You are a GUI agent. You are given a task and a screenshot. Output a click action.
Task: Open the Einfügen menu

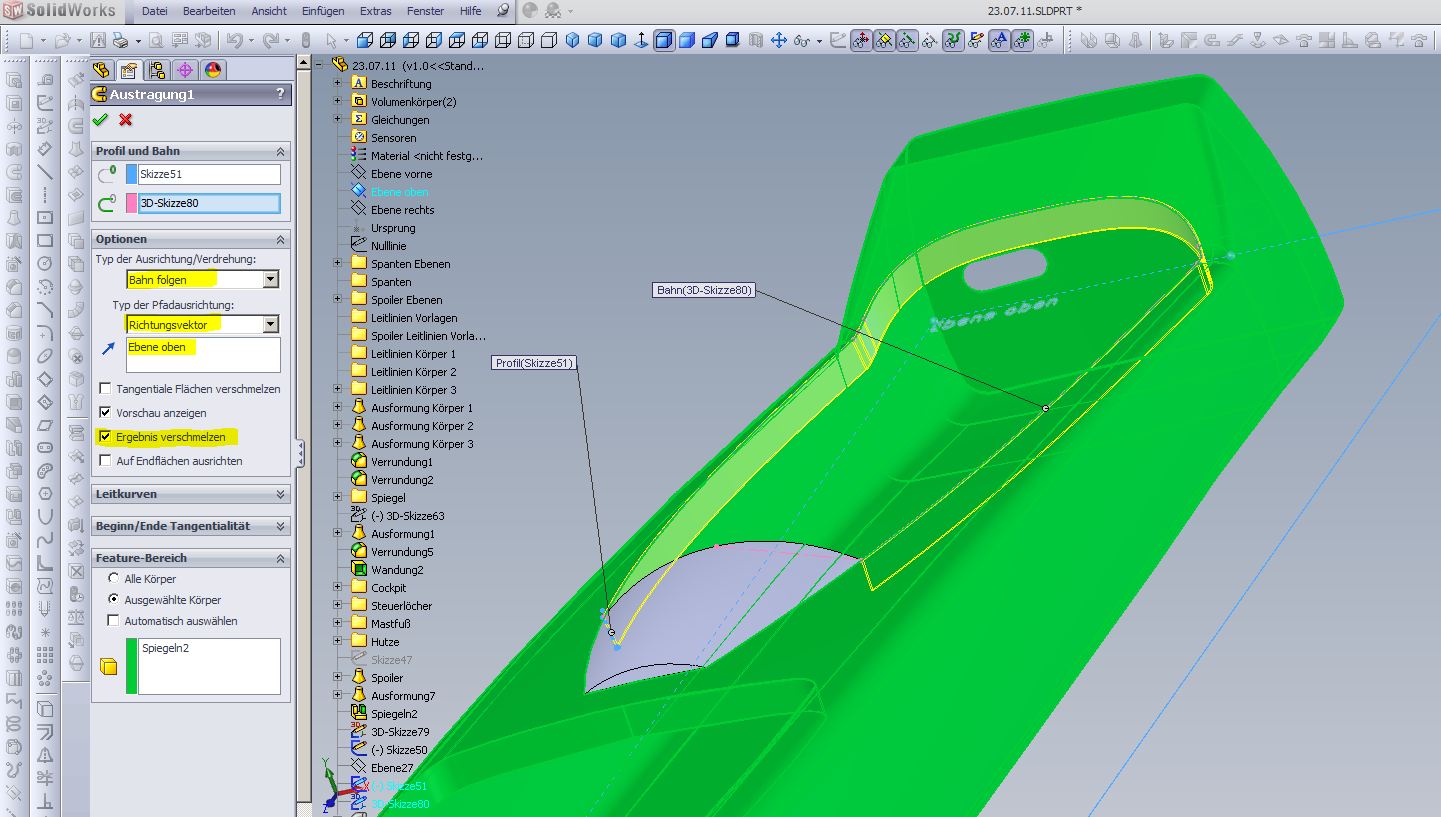pos(322,11)
